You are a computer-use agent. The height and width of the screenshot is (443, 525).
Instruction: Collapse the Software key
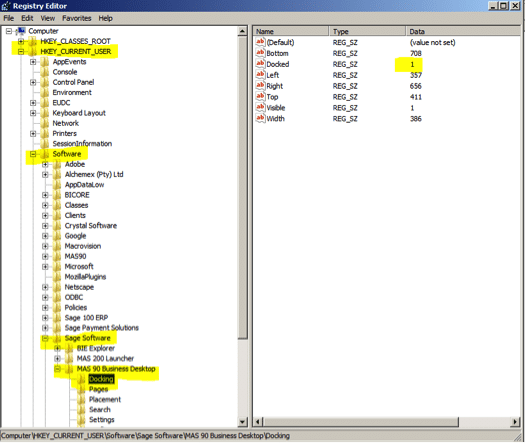click(x=33, y=154)
